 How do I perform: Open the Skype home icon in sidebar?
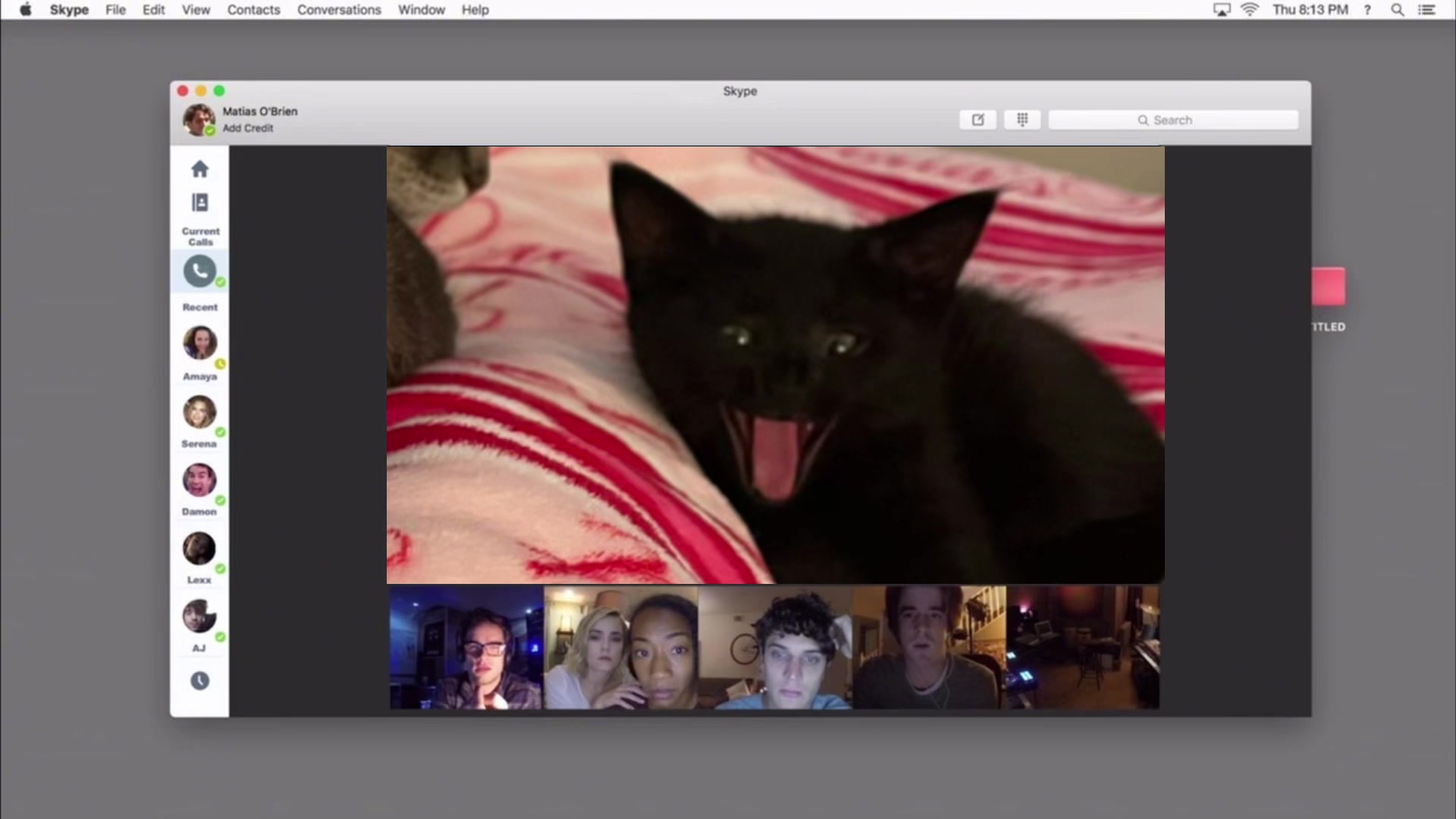click(x=199, y=168)
